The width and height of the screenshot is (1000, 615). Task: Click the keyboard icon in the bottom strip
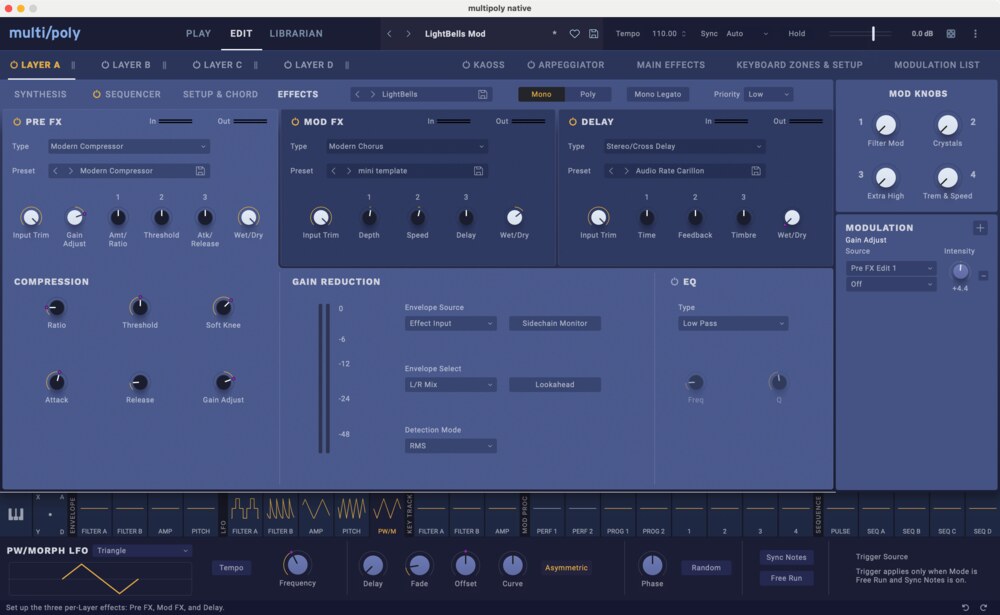pos(16,515)
